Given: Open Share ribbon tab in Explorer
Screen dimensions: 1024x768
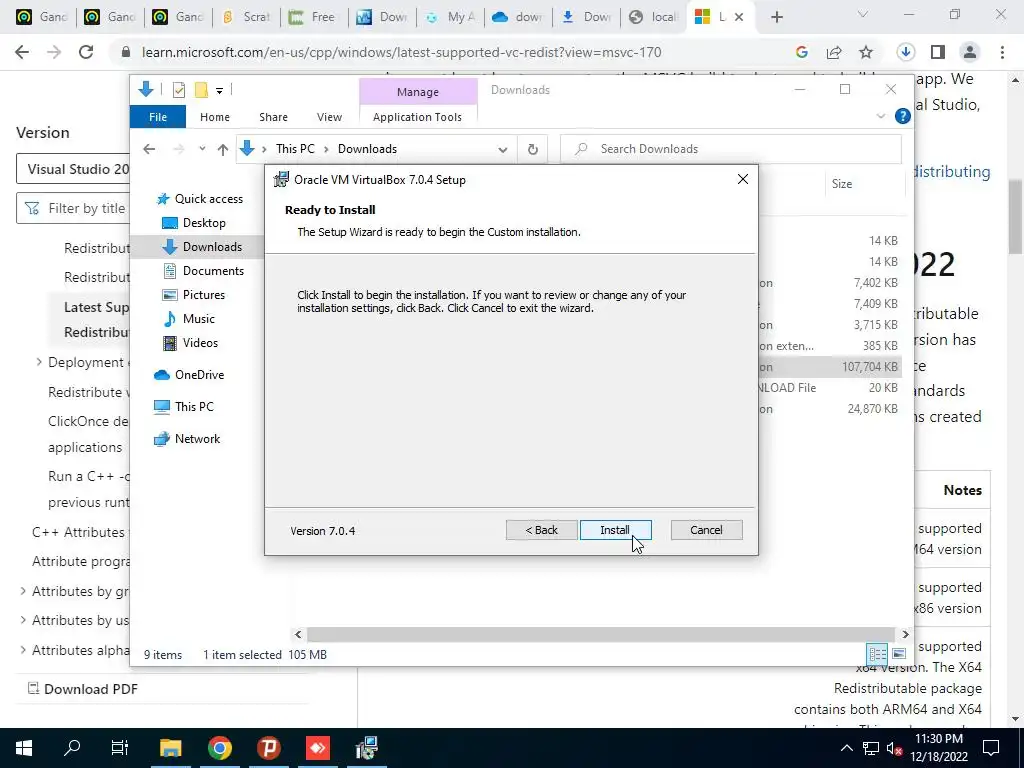Looking at the screenshot, I should [273, 117].
